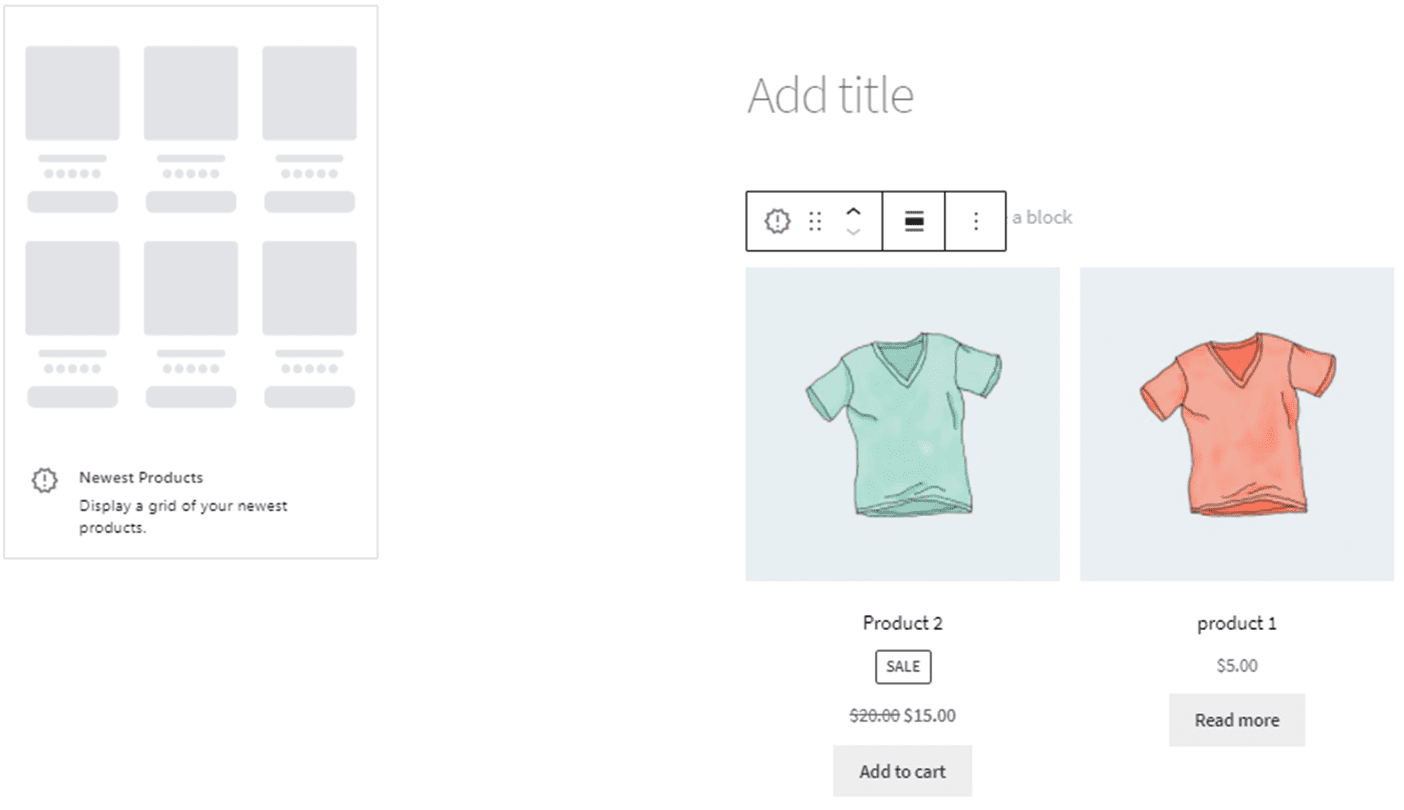The height and width of the screenshot is (810, 1404).
Task: Click the block drag handle icon
Action: pos(815,221)
